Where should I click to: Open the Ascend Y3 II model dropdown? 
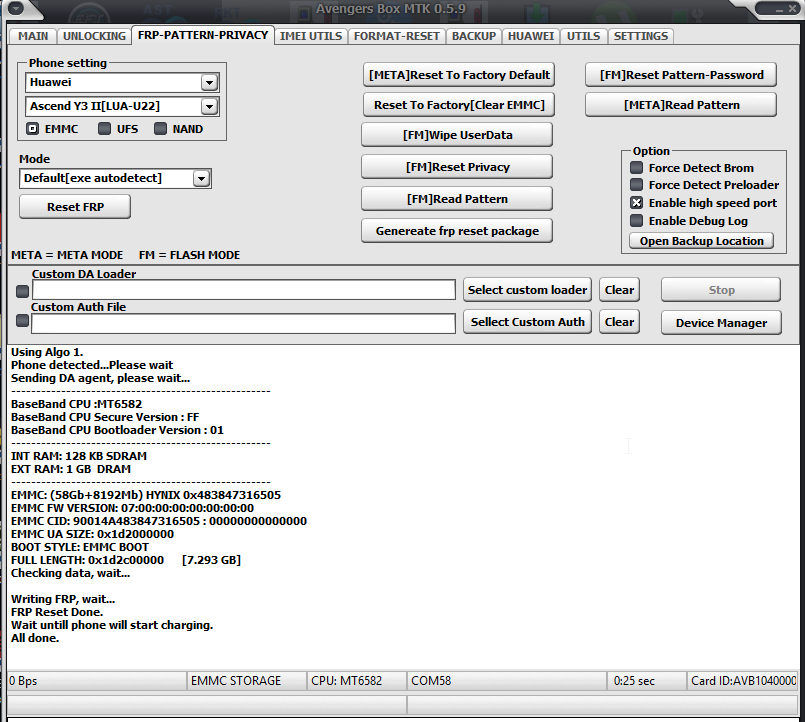click(209, 106)
